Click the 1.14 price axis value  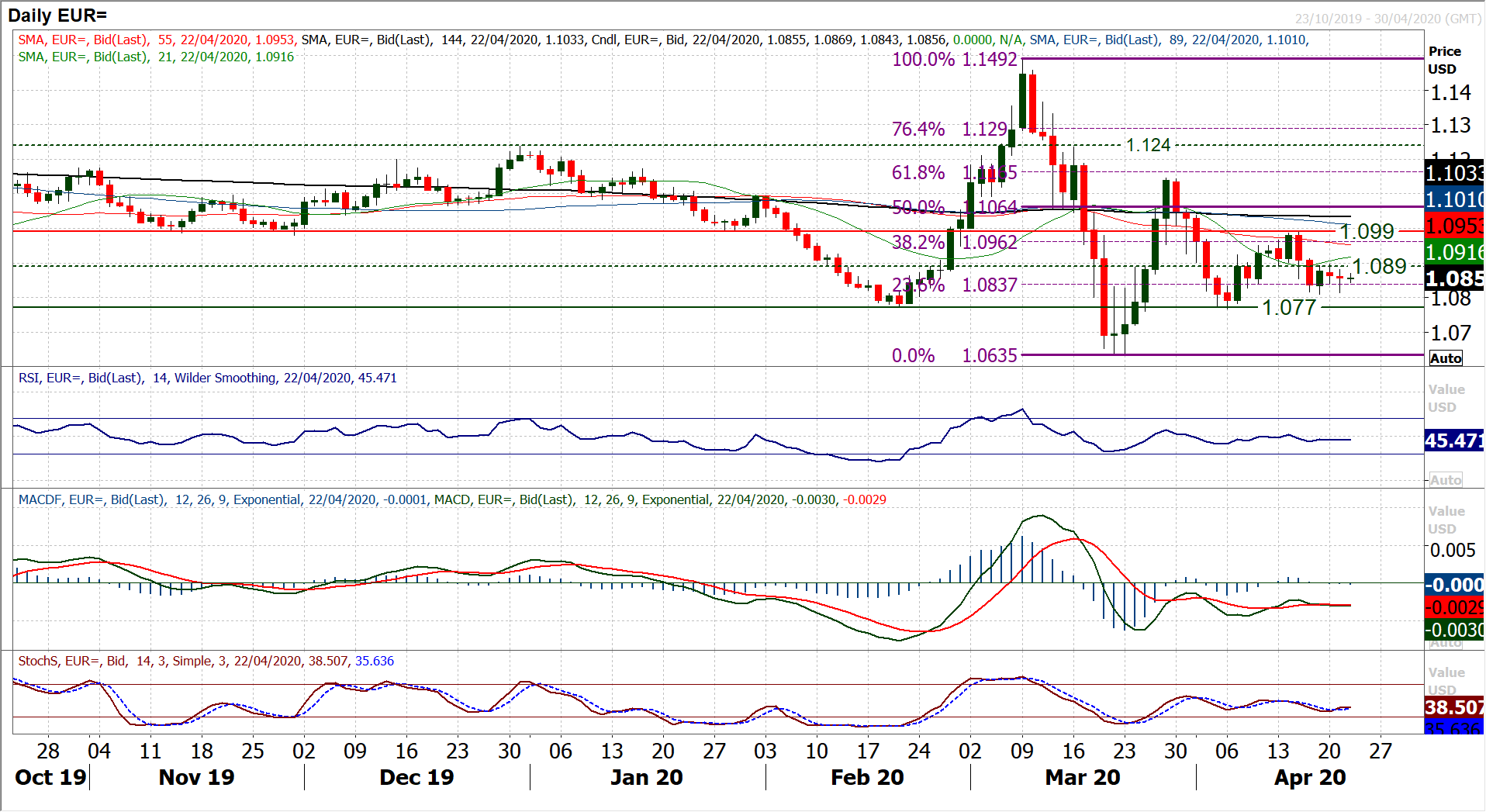pyautogui.click(x=1450, y=93)
